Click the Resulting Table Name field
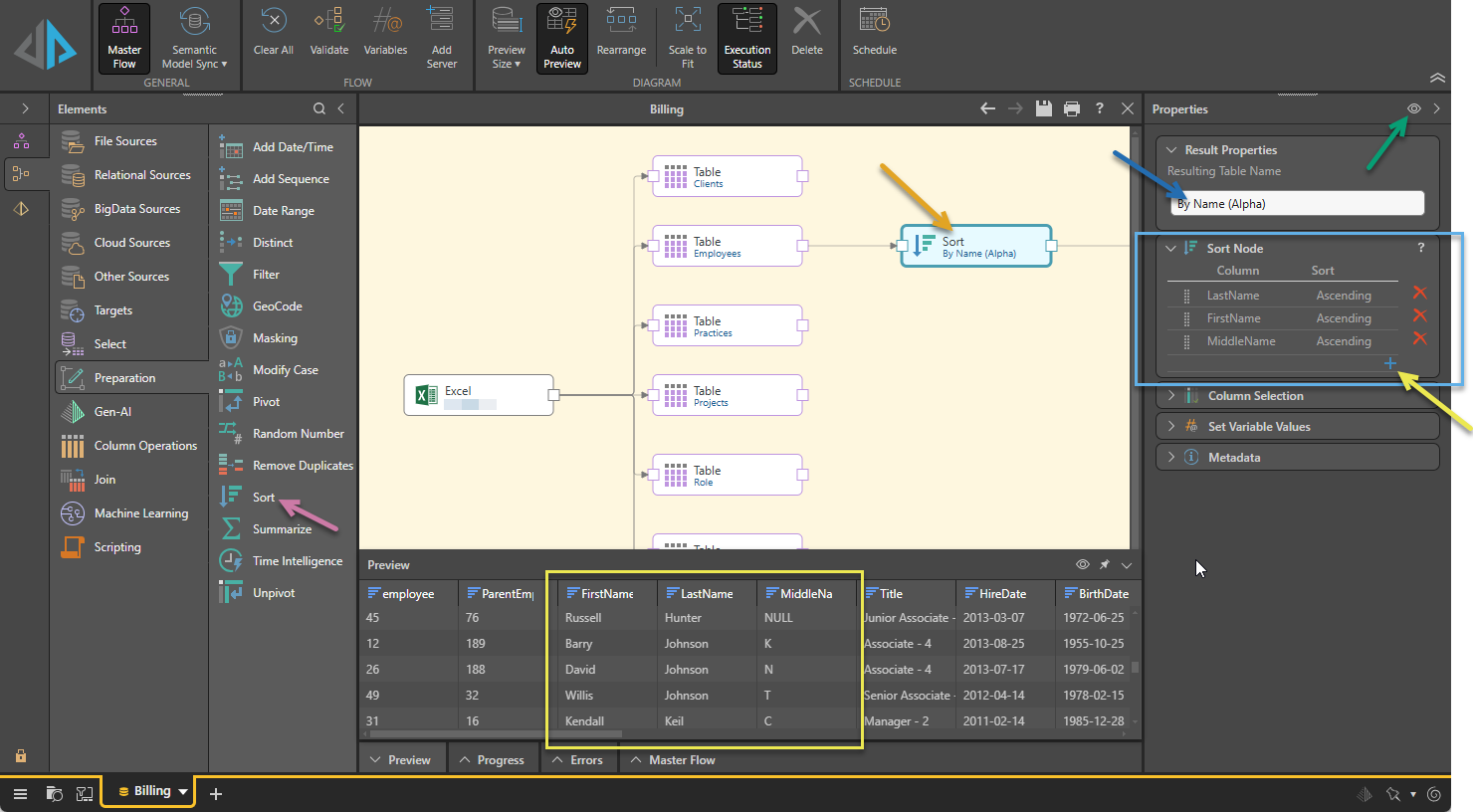The height and width of the screenshot is (812, 1473). (x=1297, y=204)
